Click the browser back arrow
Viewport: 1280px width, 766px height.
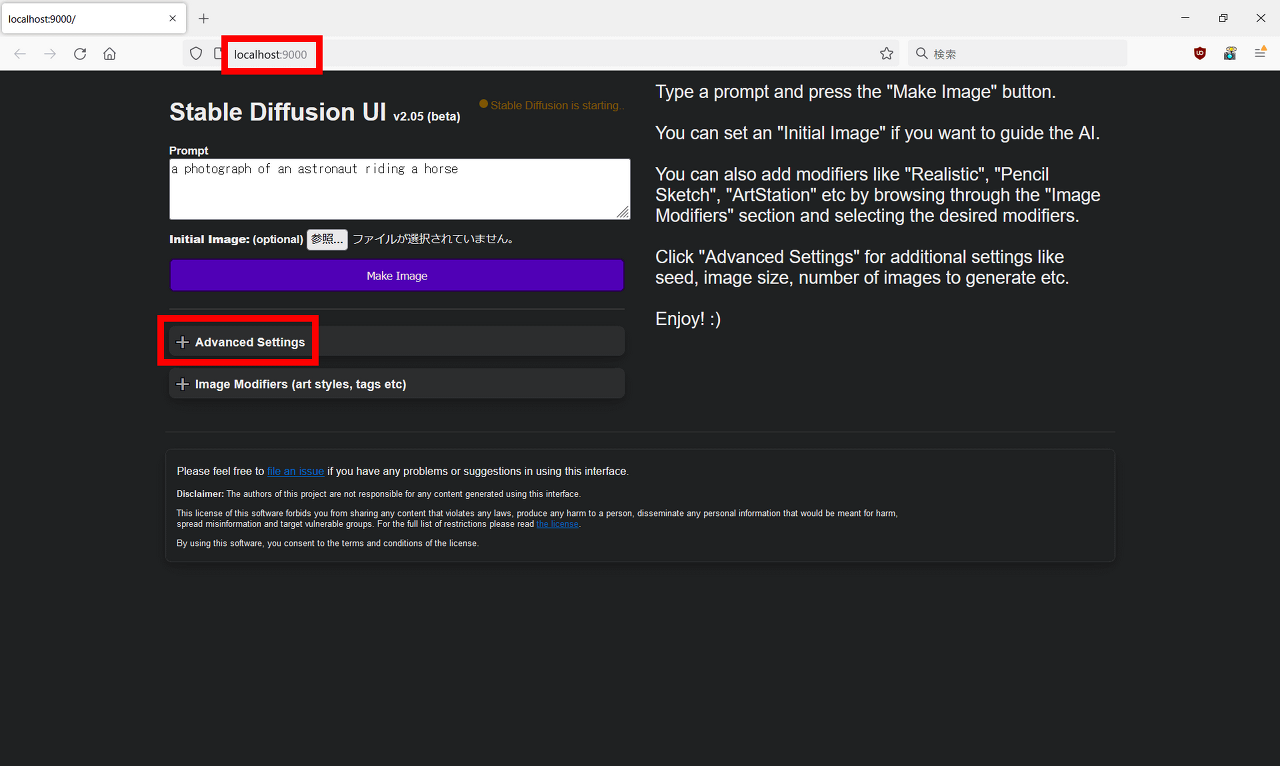pyautogui.click(x=20, y=54)
